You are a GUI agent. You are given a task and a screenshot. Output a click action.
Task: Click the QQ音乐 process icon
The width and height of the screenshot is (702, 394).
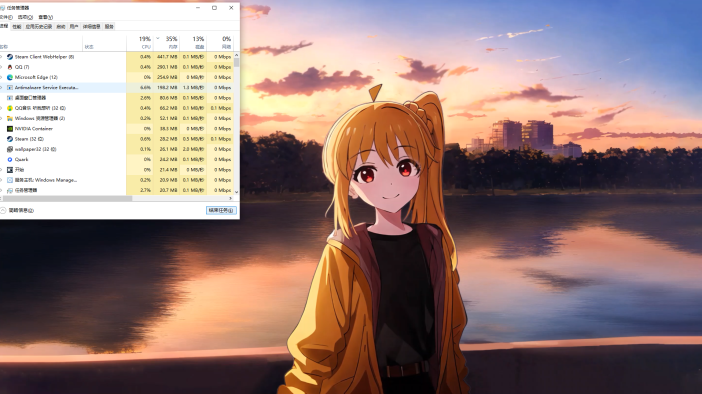pos(10,108)
